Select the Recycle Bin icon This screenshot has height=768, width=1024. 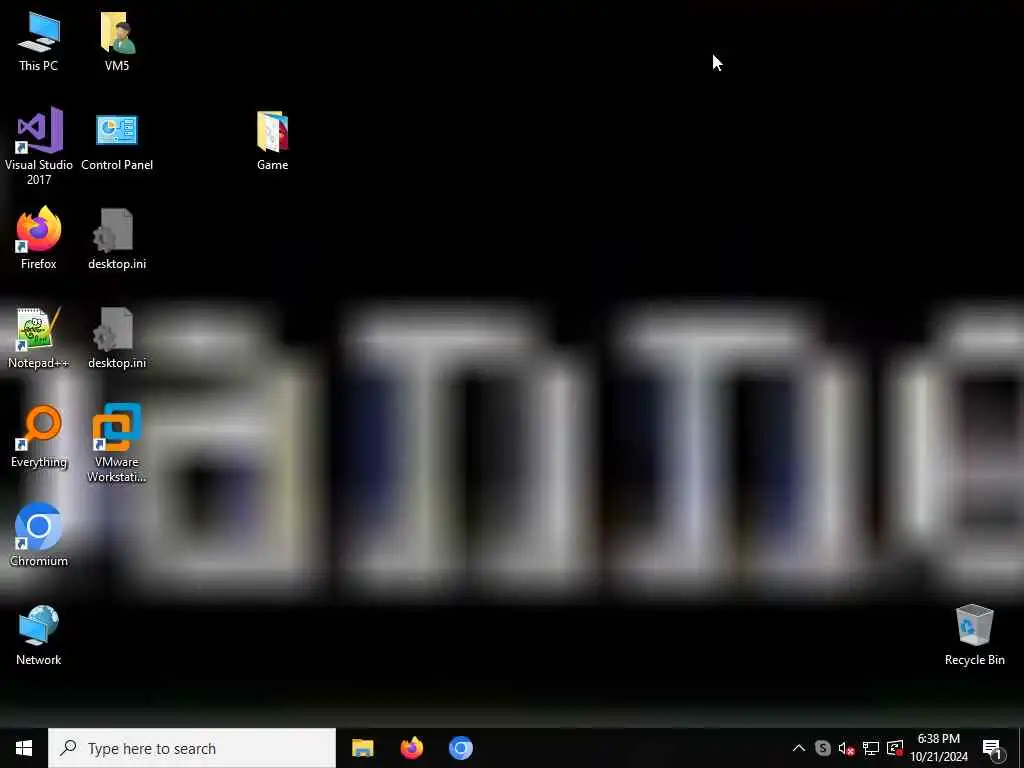click(974, 635)
